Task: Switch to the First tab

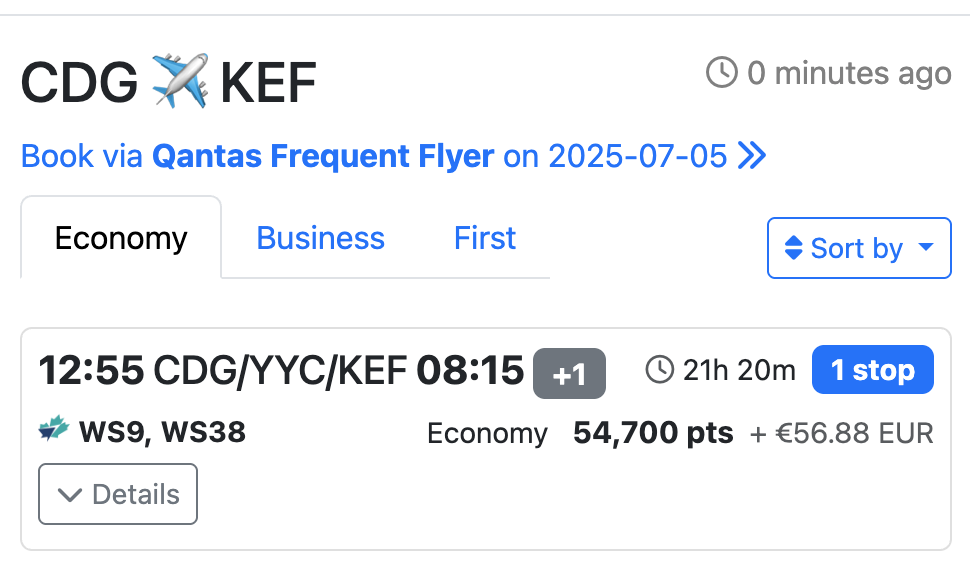Action: [484, 238]
